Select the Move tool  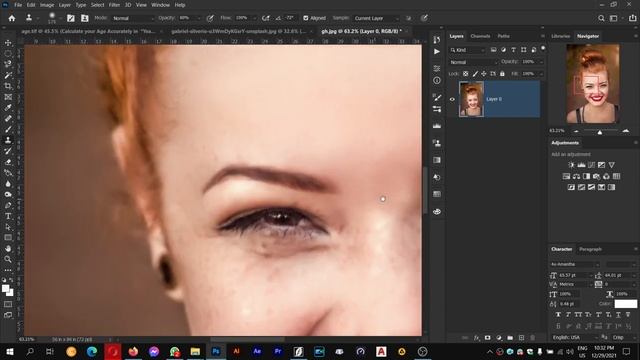tap(8, 43)
